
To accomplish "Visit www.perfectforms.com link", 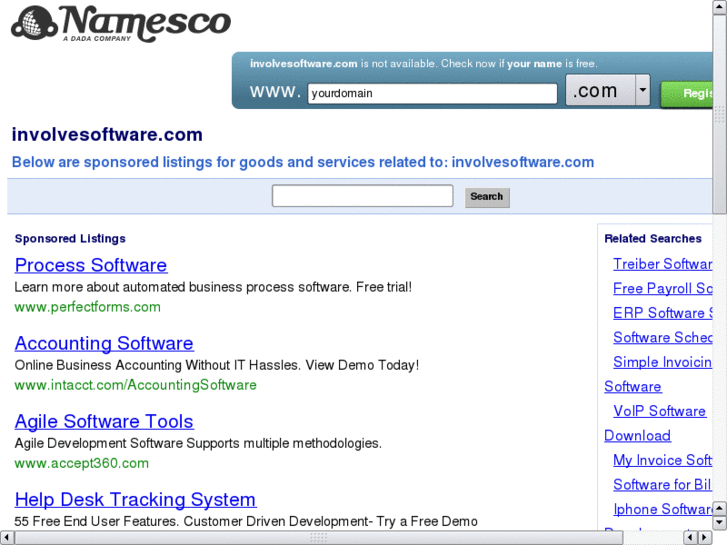I will click(x=88, y=307).
